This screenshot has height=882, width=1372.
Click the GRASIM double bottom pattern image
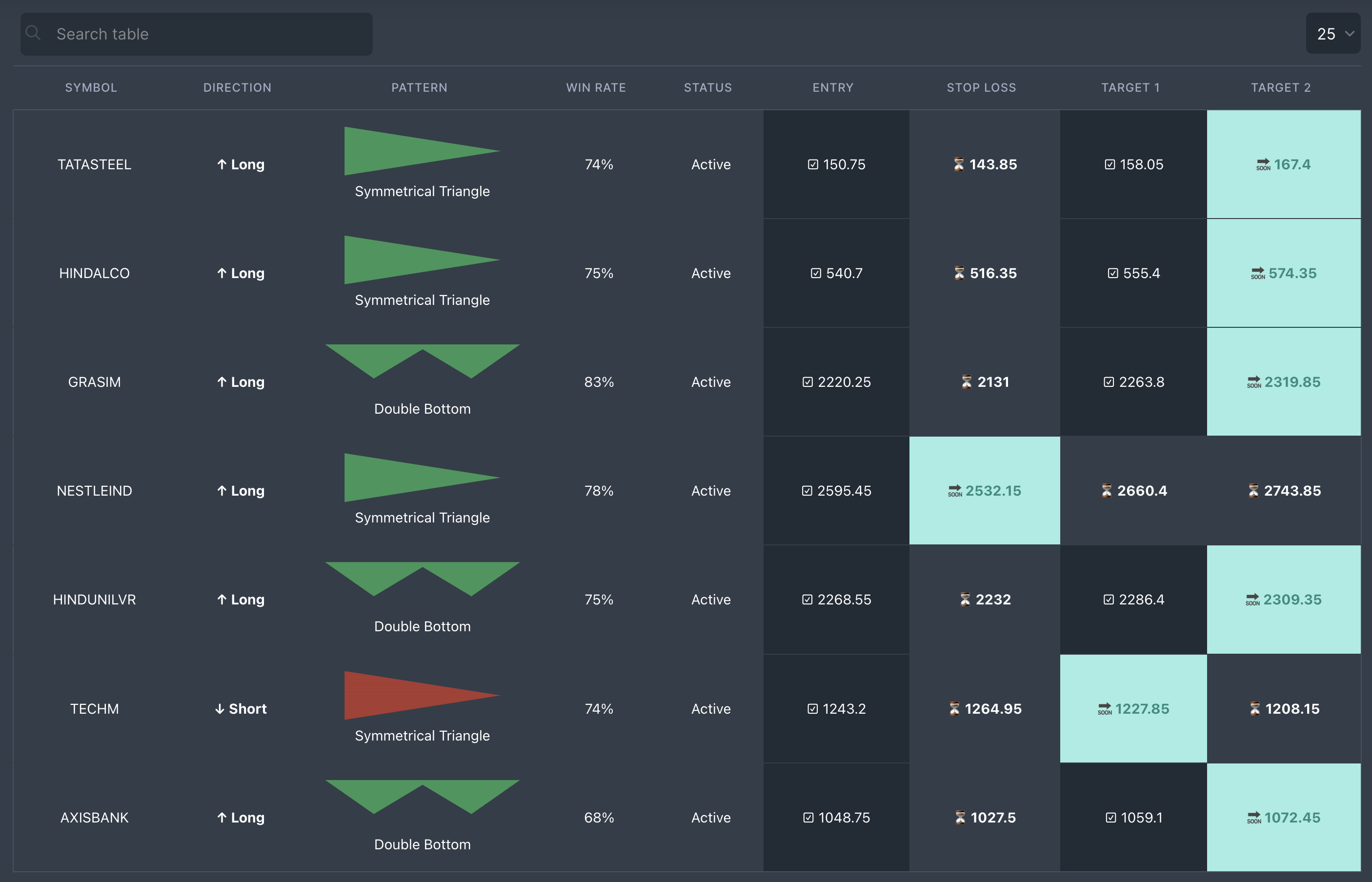[x=422, y=361]
